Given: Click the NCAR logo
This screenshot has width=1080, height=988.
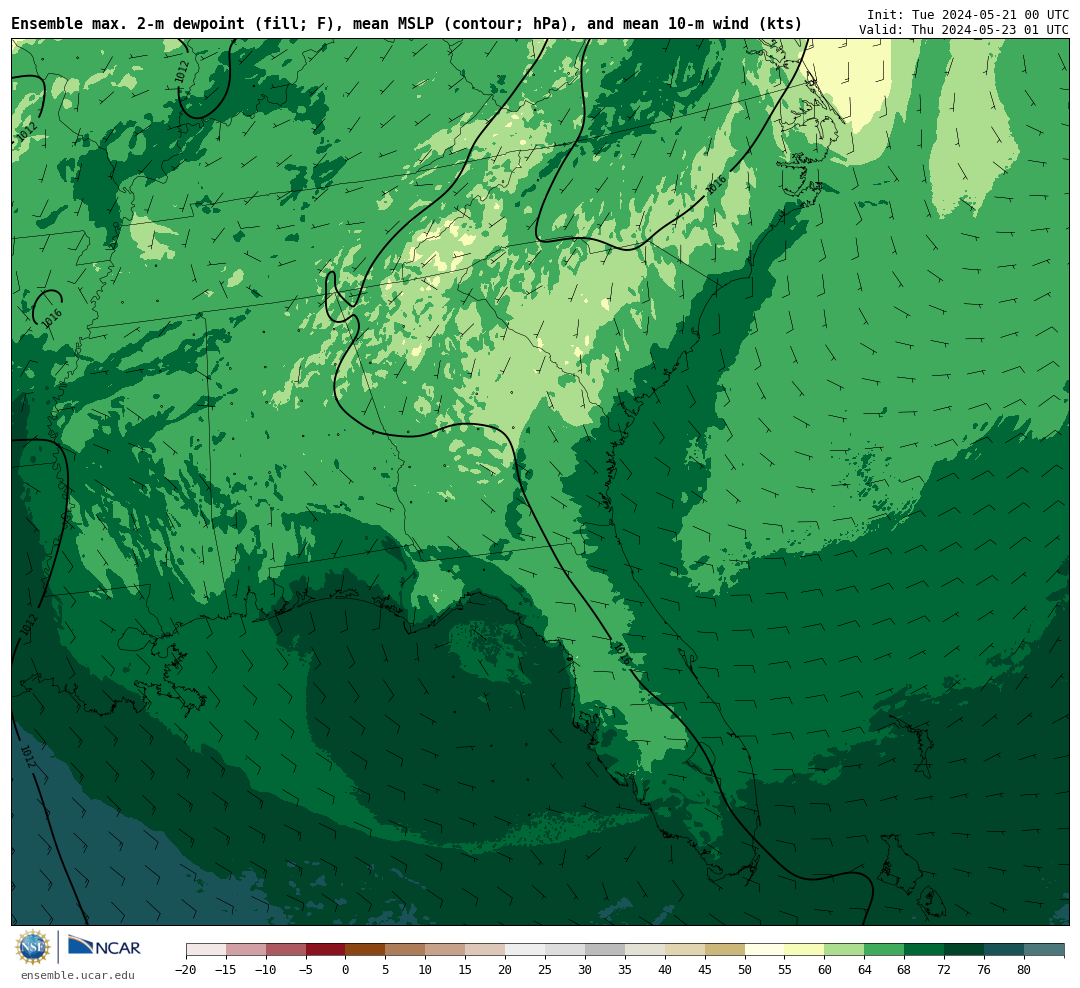Looking at the screenshot, I should pyautogui.click(x=105, y=947).
